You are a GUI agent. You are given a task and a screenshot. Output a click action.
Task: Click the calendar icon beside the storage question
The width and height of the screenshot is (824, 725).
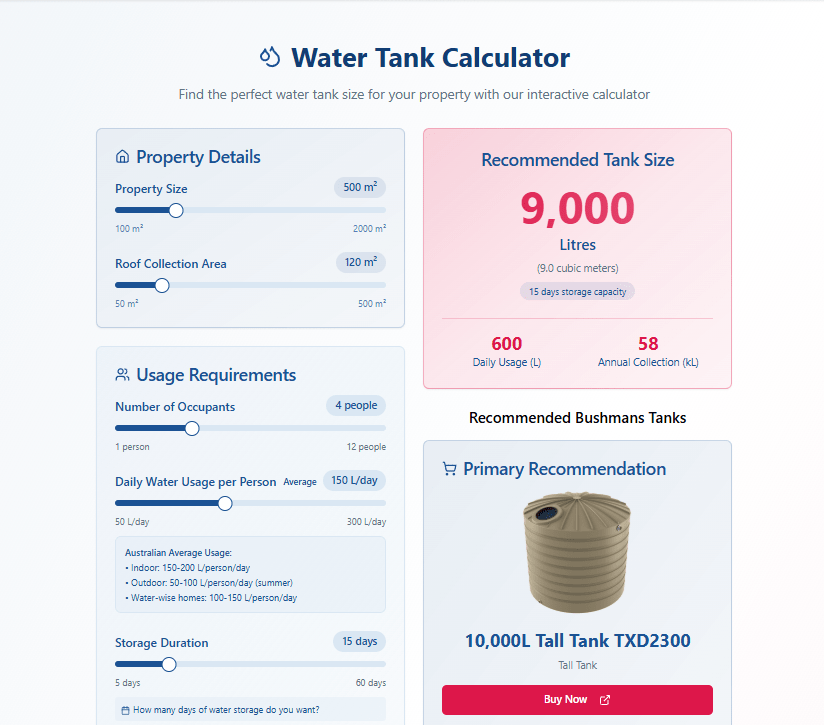coord(123,708)
